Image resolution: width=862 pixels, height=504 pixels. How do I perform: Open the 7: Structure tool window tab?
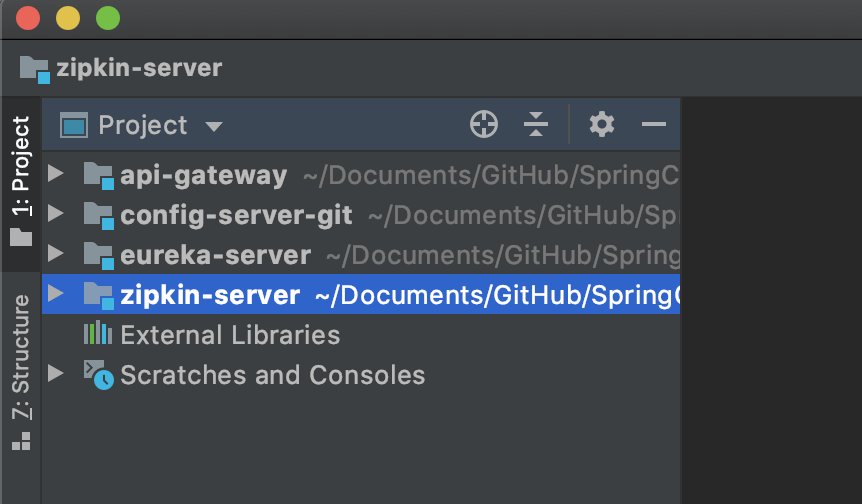(21, 376)
